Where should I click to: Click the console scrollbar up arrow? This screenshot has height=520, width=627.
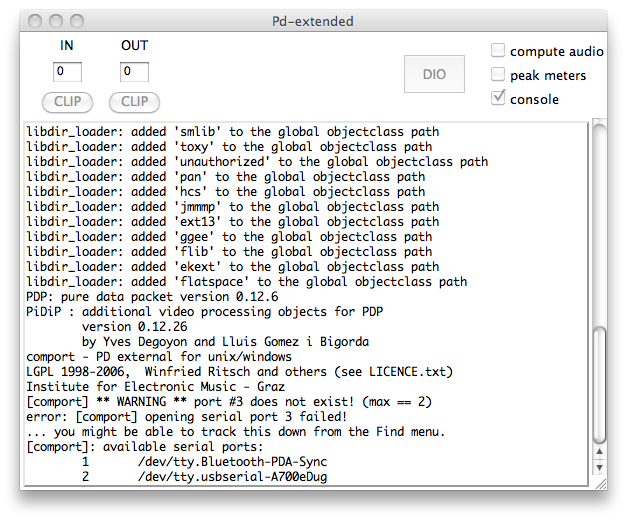(599, 450)
